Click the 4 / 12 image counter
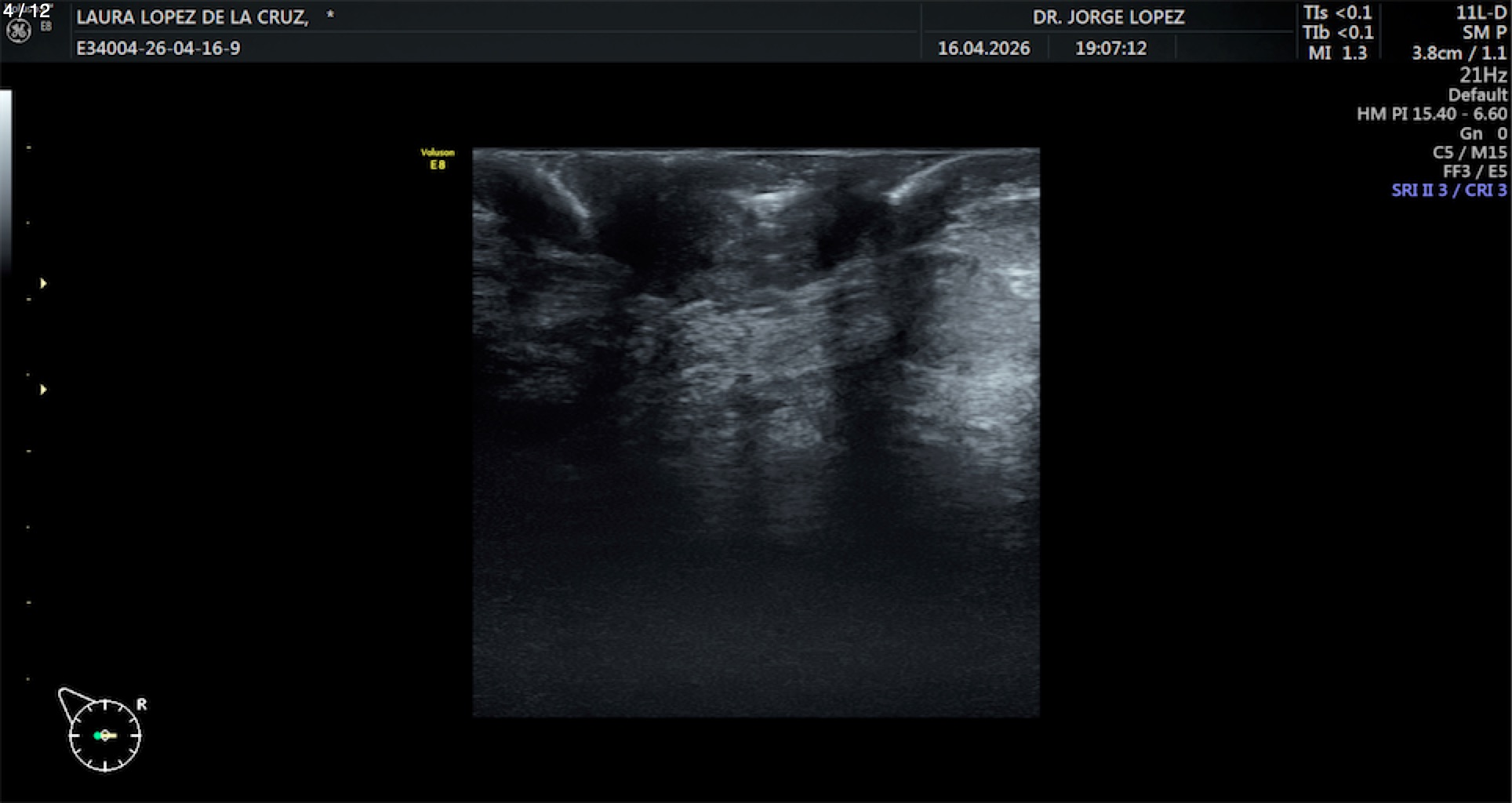 click(x=27, y=10)
